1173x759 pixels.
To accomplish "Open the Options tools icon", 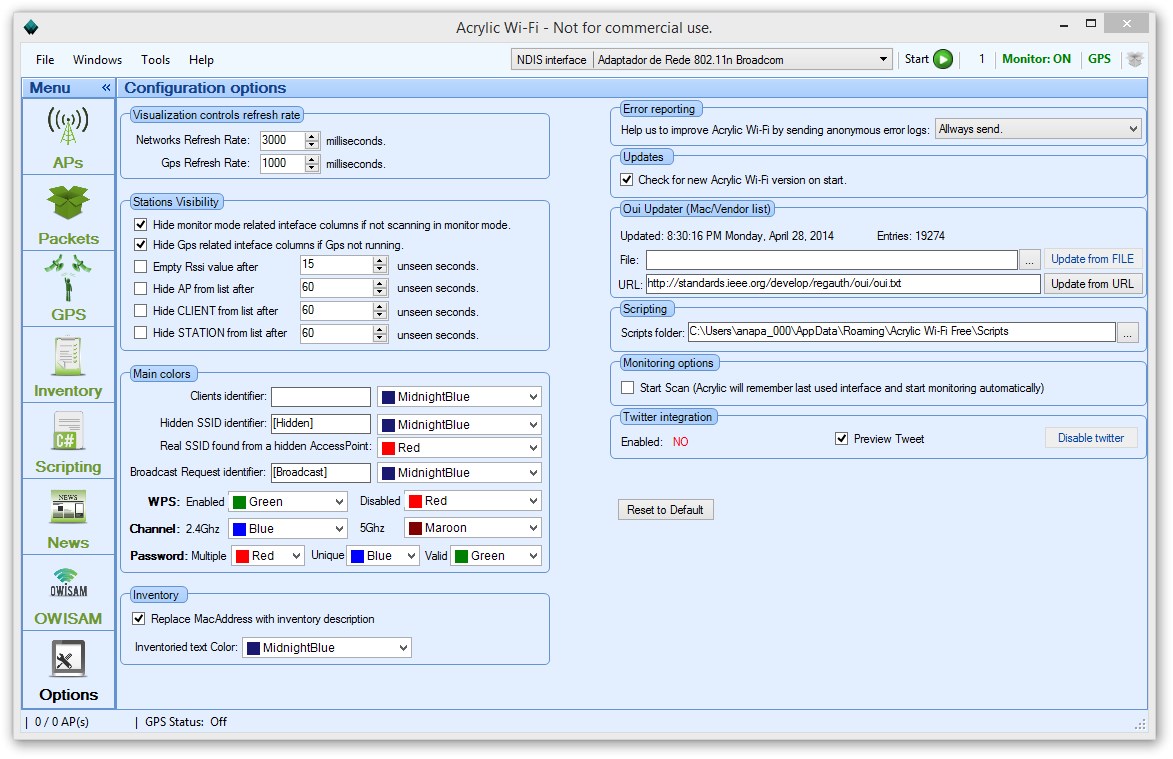I will pyautogui.click(x=68, y=659).
